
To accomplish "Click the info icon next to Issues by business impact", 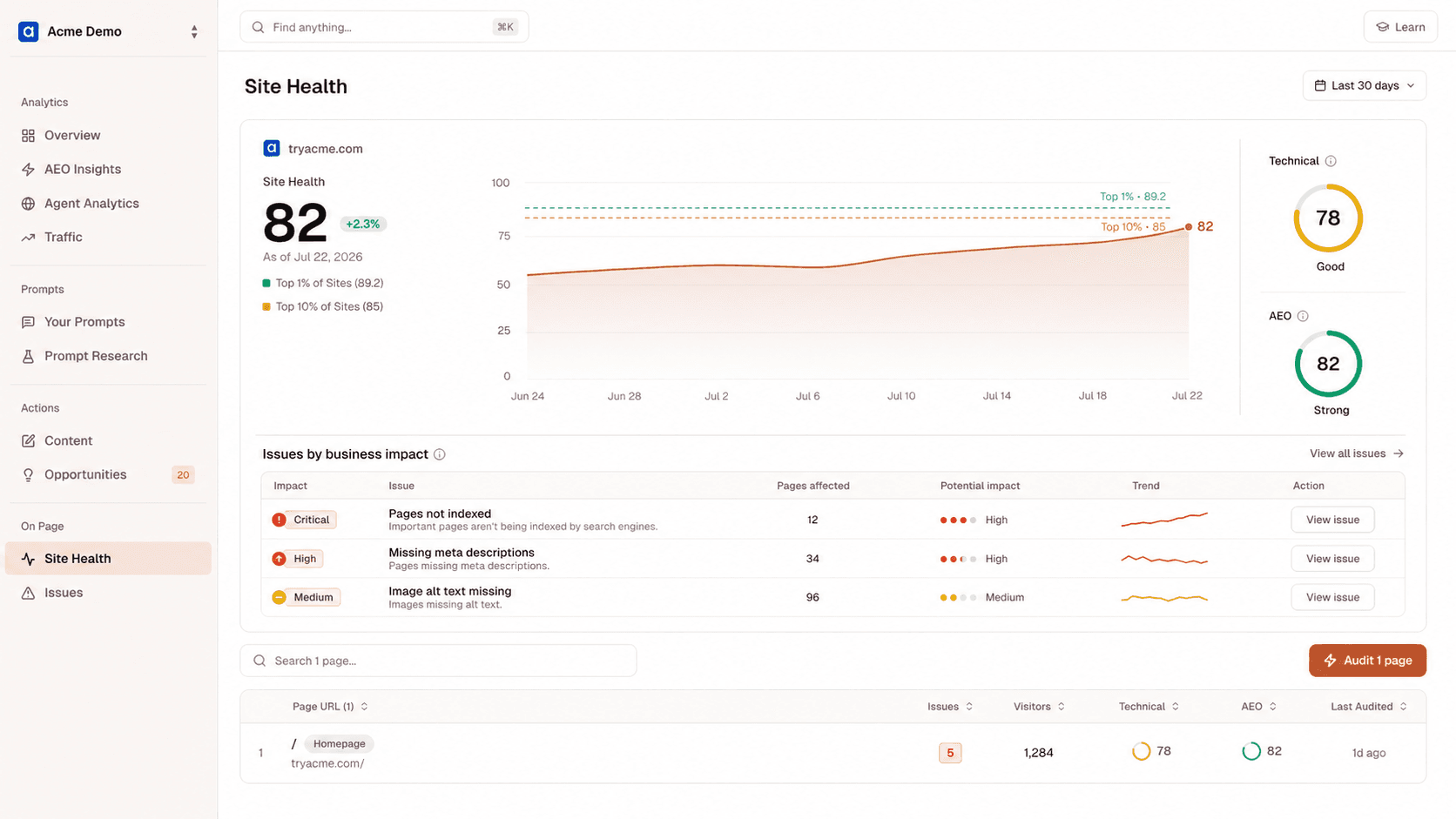I will (x=440, y=454).
